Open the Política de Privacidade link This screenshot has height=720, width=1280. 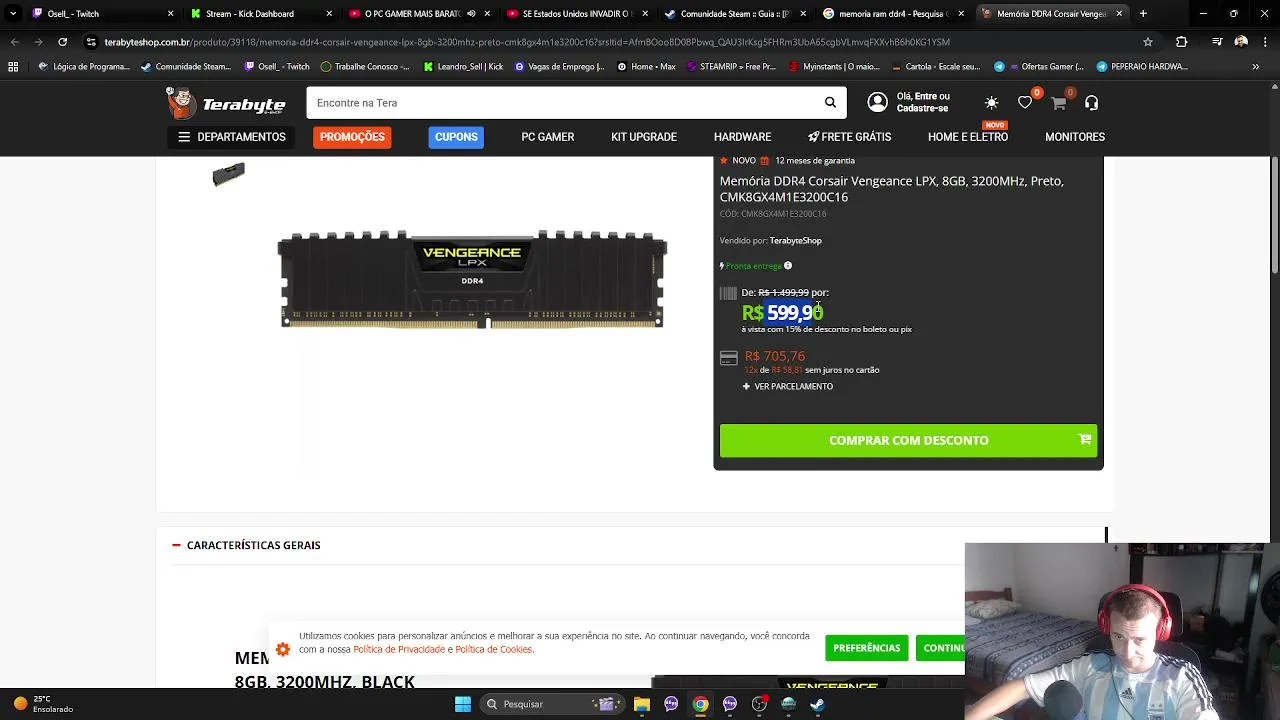pos(398,649)
